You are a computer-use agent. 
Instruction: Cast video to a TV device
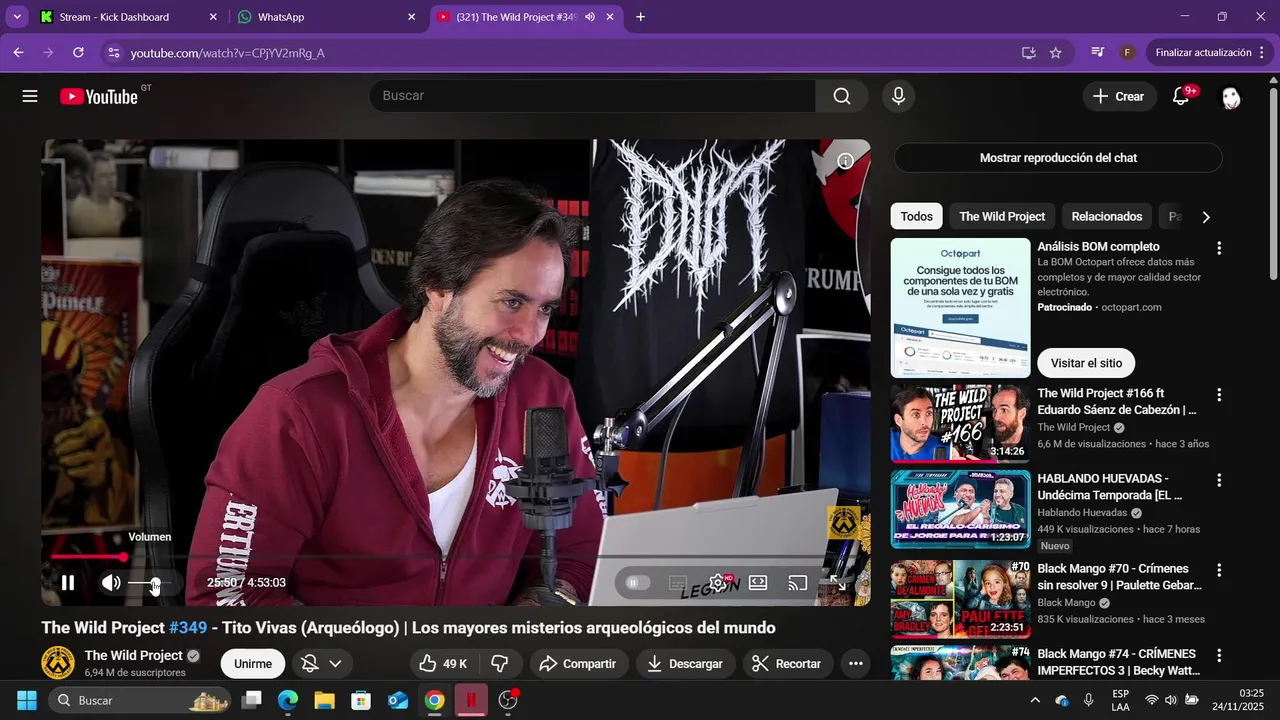point(797,582)
